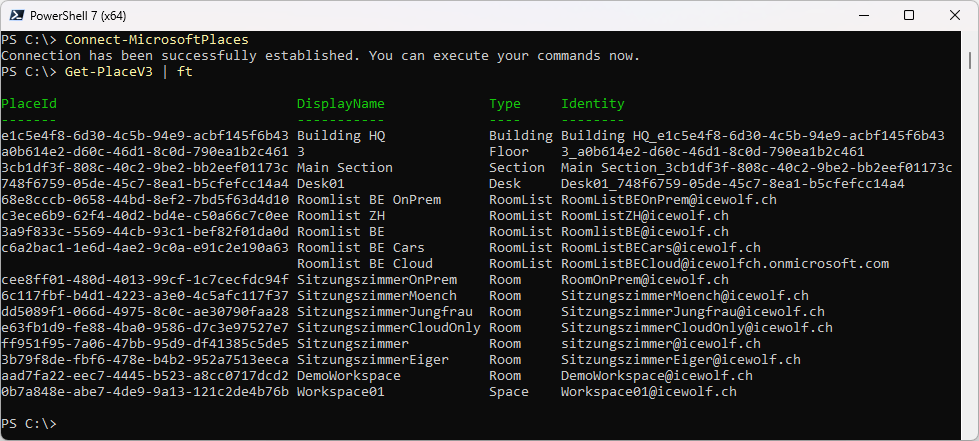Click the Type column header
Screen dimensions: 979x441
505,104
